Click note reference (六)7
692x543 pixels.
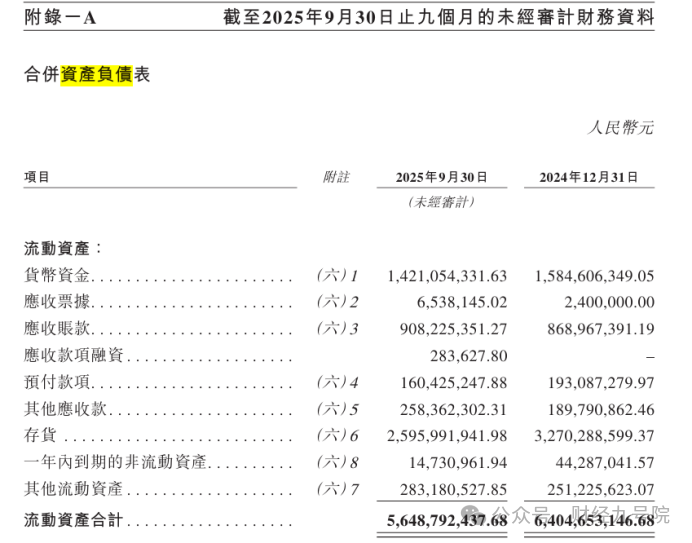tap(338, 490)
